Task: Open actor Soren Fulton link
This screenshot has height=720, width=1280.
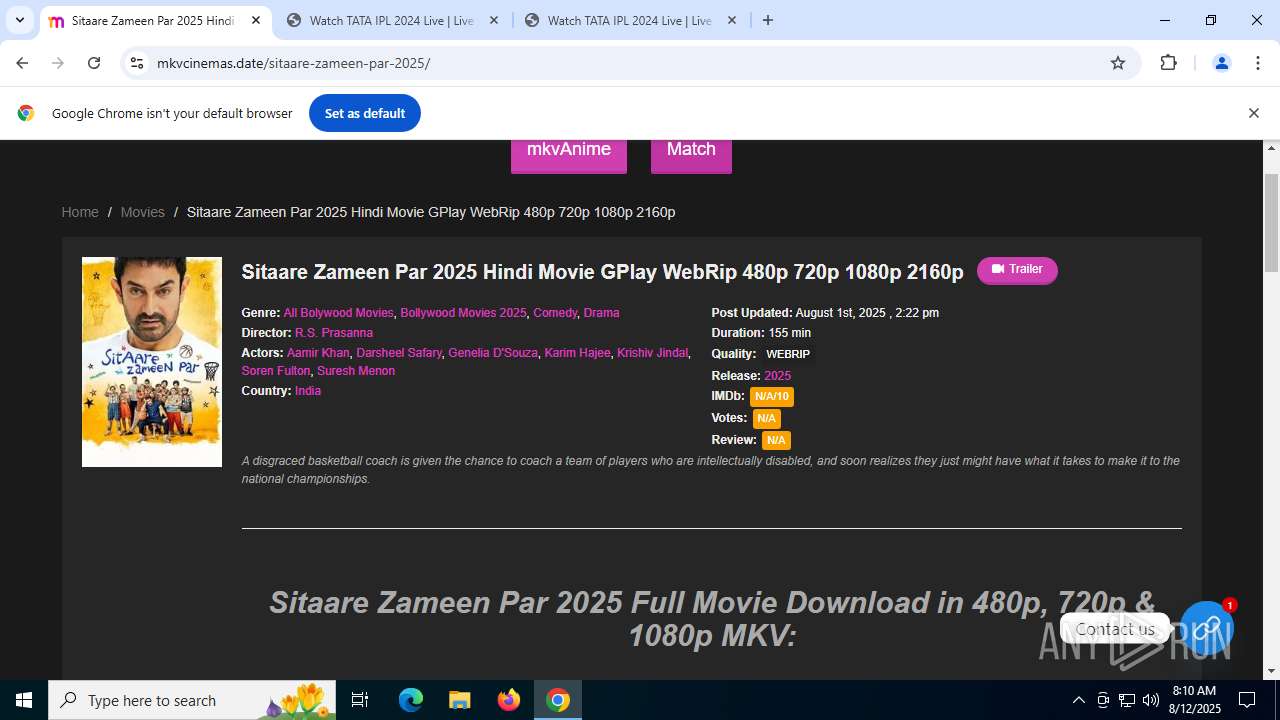Action: [276, 371]
